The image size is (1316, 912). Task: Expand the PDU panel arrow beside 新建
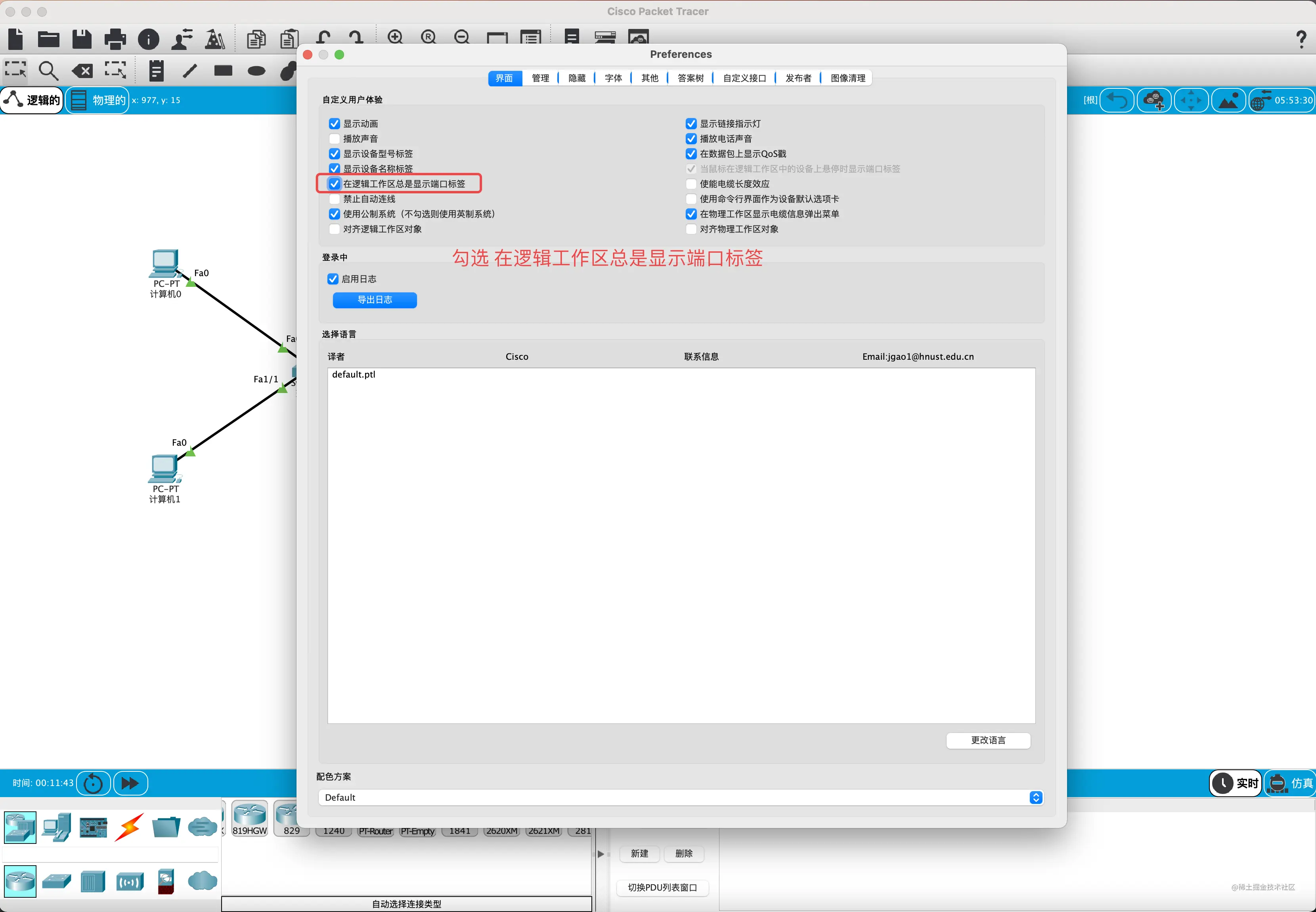600,854
